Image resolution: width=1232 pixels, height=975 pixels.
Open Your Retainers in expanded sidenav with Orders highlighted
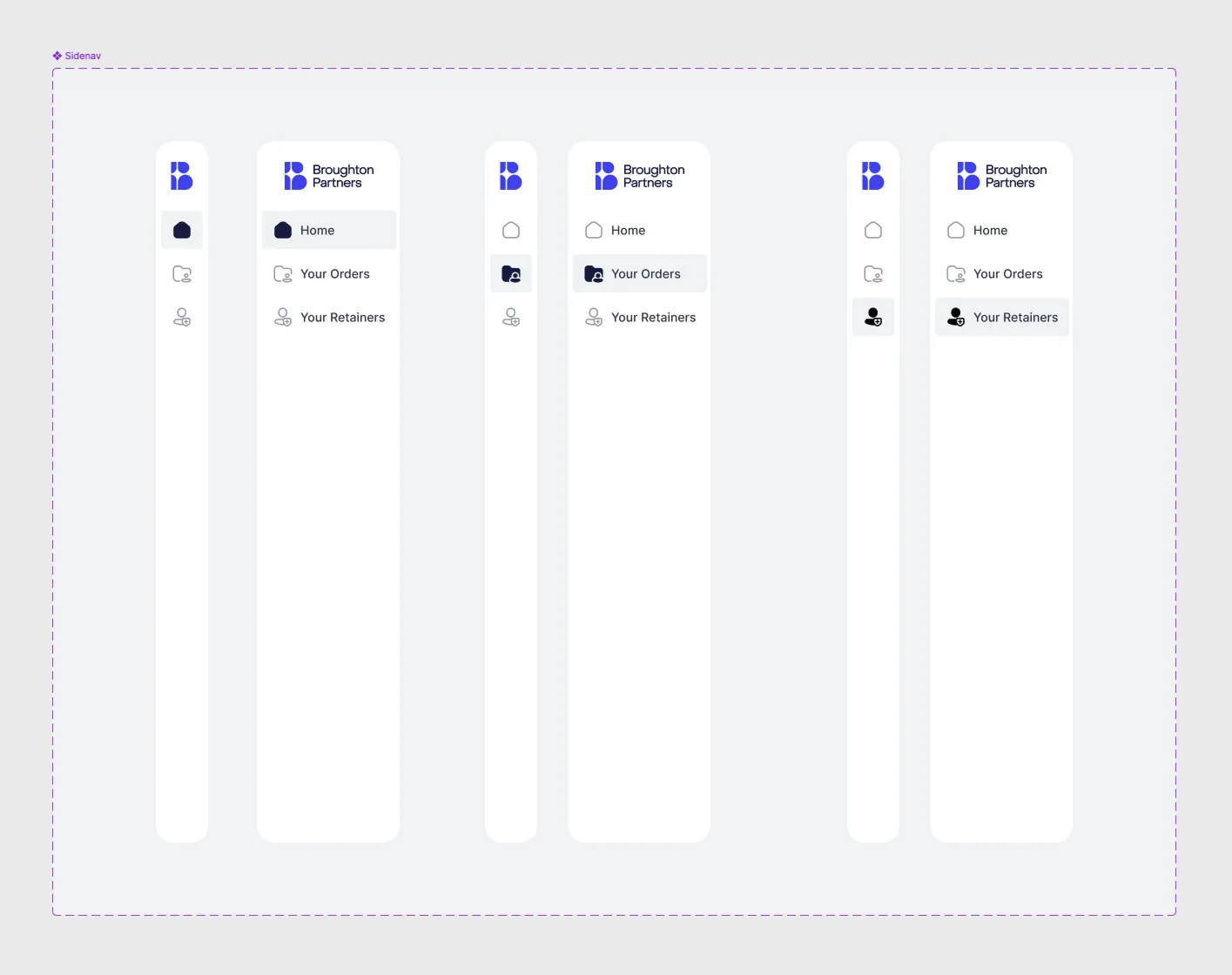pos(640,317)
